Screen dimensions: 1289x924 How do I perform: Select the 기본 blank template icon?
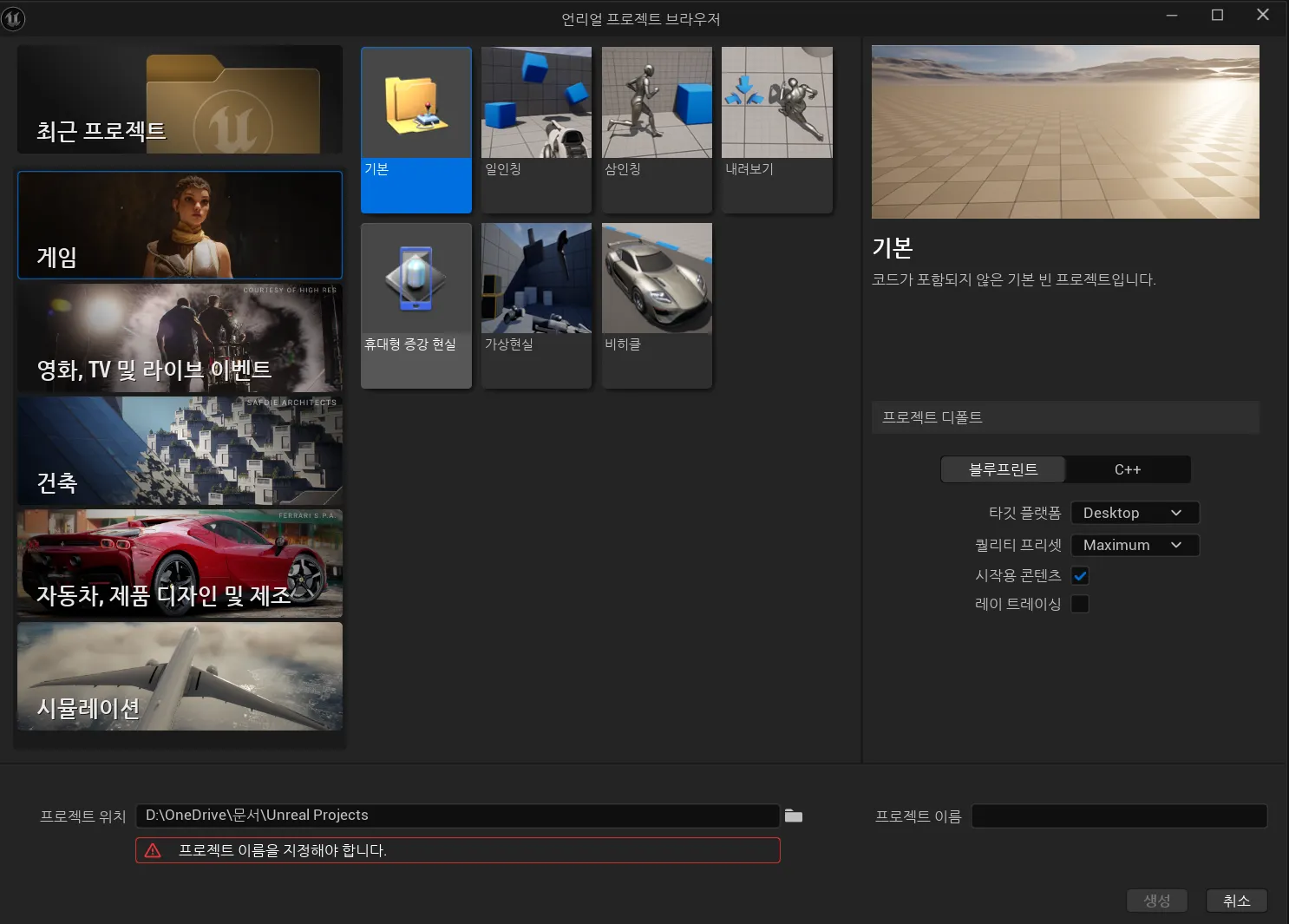pyautogui.click(x=416, y=104)
